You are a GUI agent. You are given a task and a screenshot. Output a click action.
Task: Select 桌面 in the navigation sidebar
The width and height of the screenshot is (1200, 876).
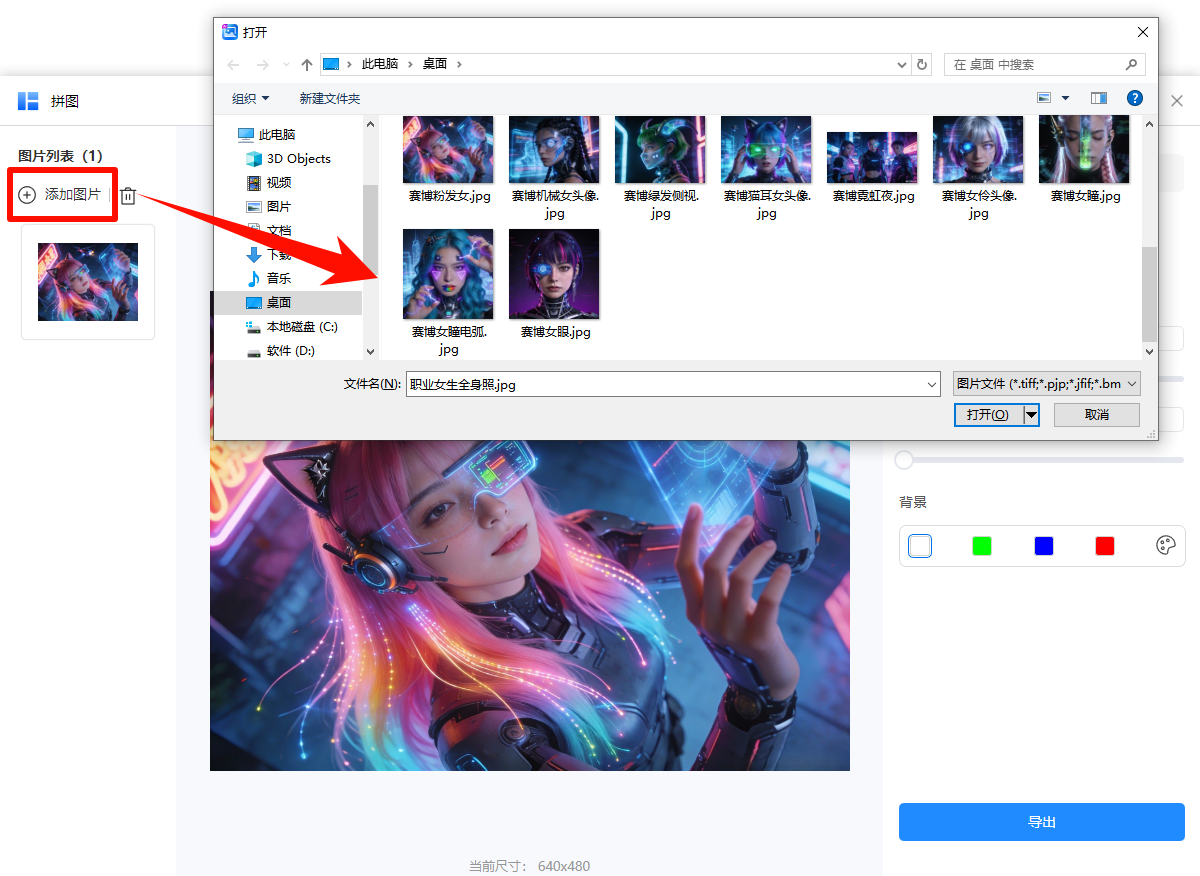[x=280, y=302]
